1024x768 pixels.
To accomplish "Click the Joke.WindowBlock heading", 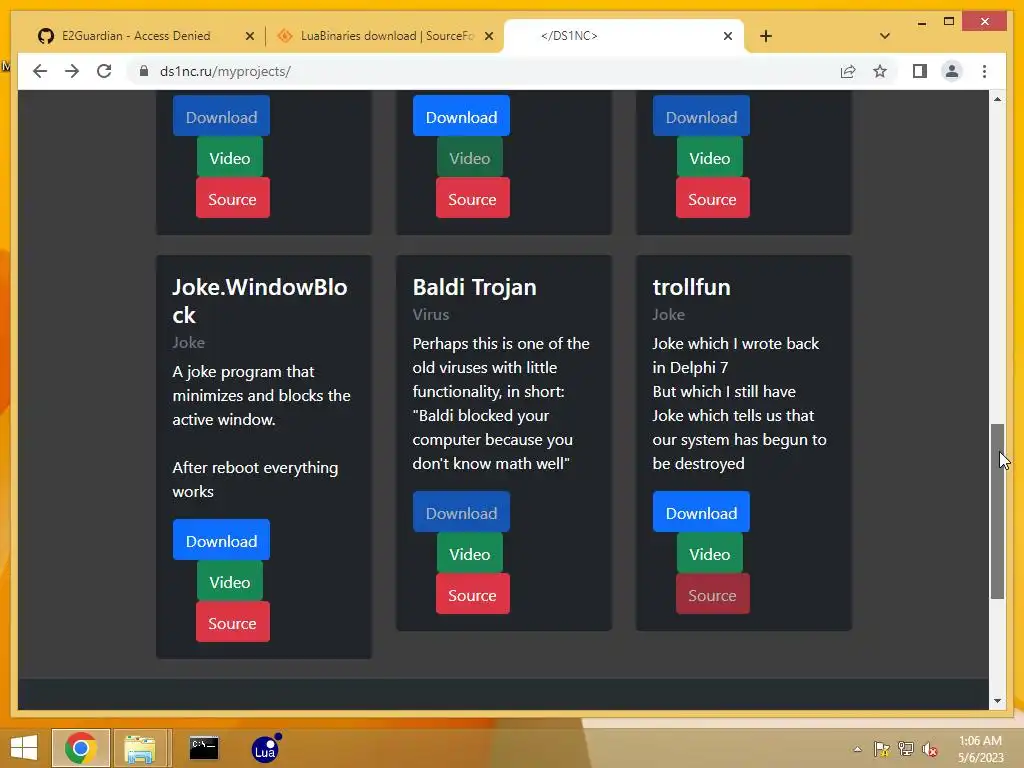I will pyautogui.click(x=260, y=300).
